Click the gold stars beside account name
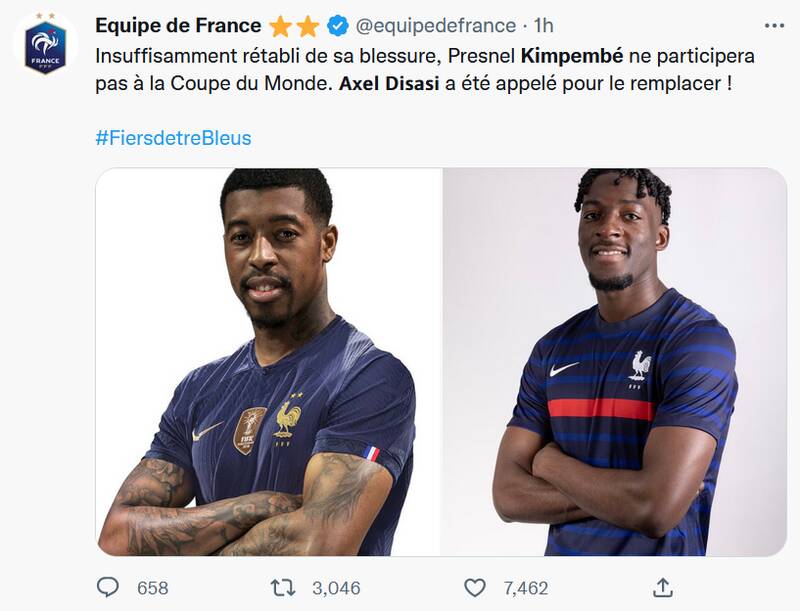 tap(294, 26)
